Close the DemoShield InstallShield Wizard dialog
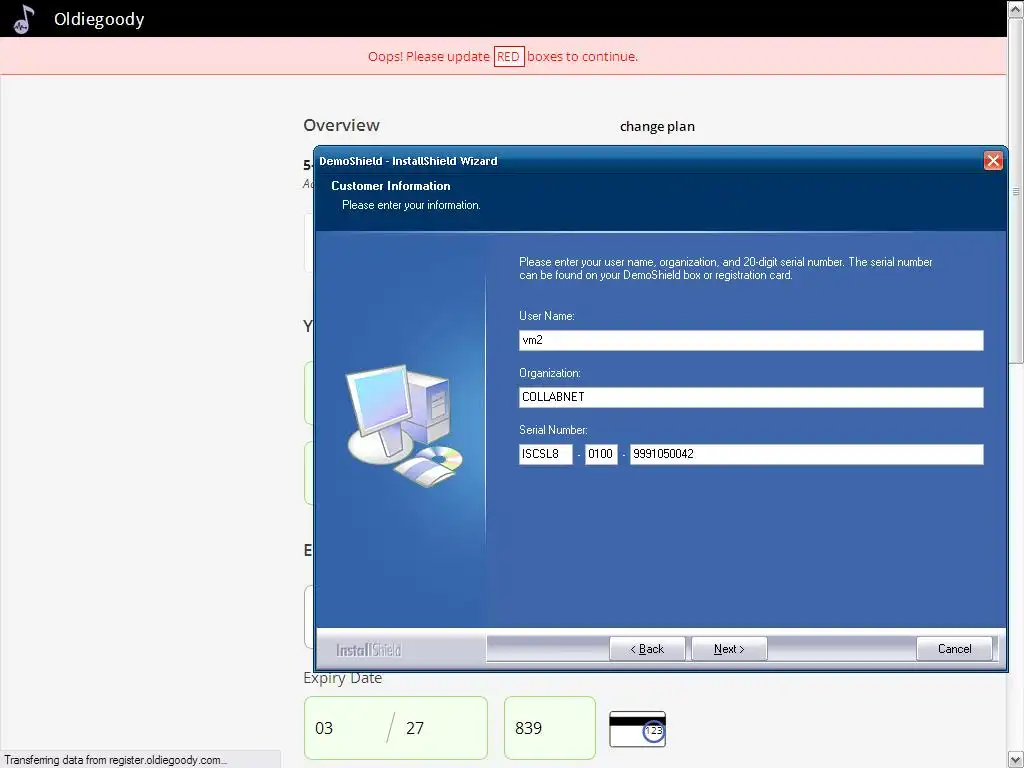Viewport: 1024px width, 768px height. (993, 161)
